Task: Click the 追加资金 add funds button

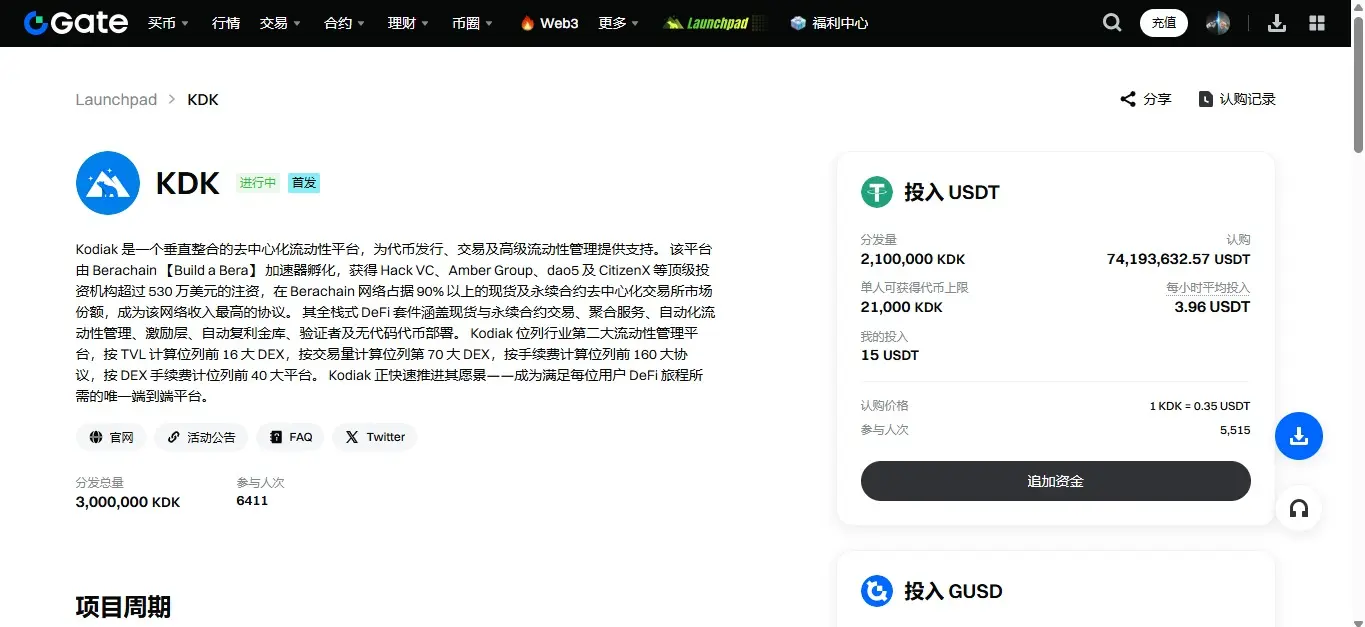Action: (x=1055, y=481)
